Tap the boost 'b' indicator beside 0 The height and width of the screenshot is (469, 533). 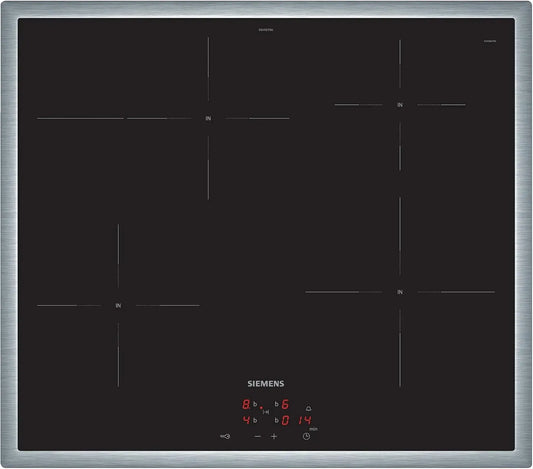click(277, 420)
